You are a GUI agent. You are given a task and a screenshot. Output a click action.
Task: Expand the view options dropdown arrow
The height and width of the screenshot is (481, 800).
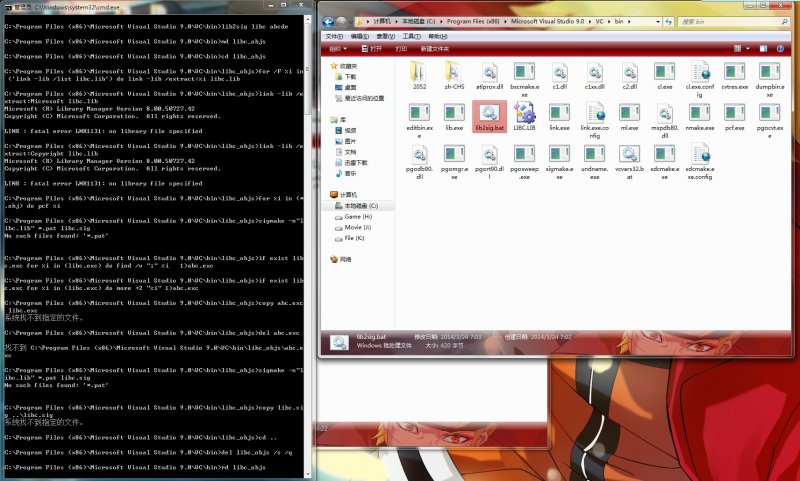click(747, 48)
